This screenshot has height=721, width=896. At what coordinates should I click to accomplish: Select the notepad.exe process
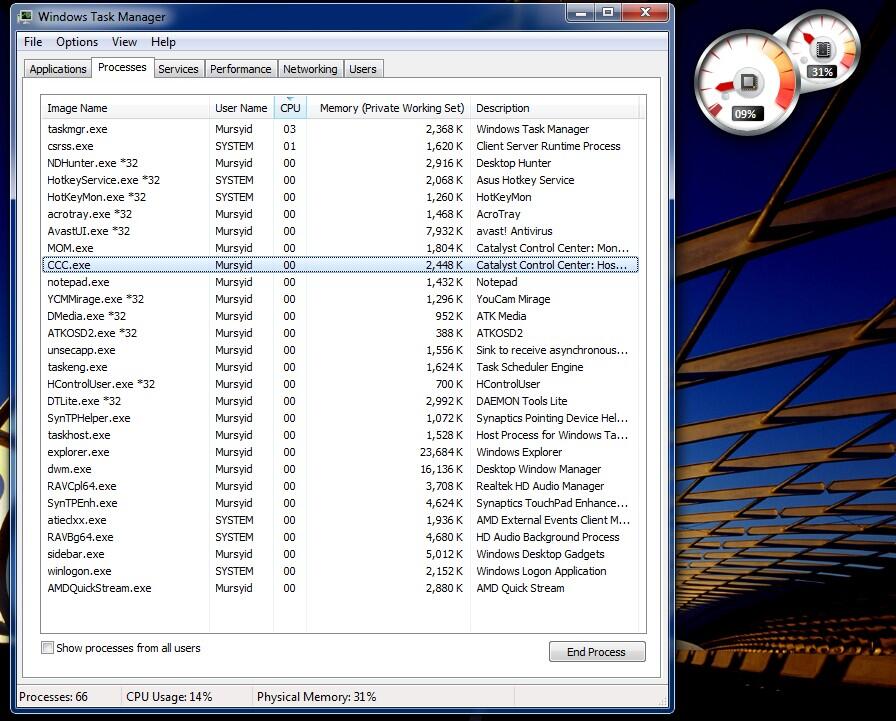tap(341, 282)
